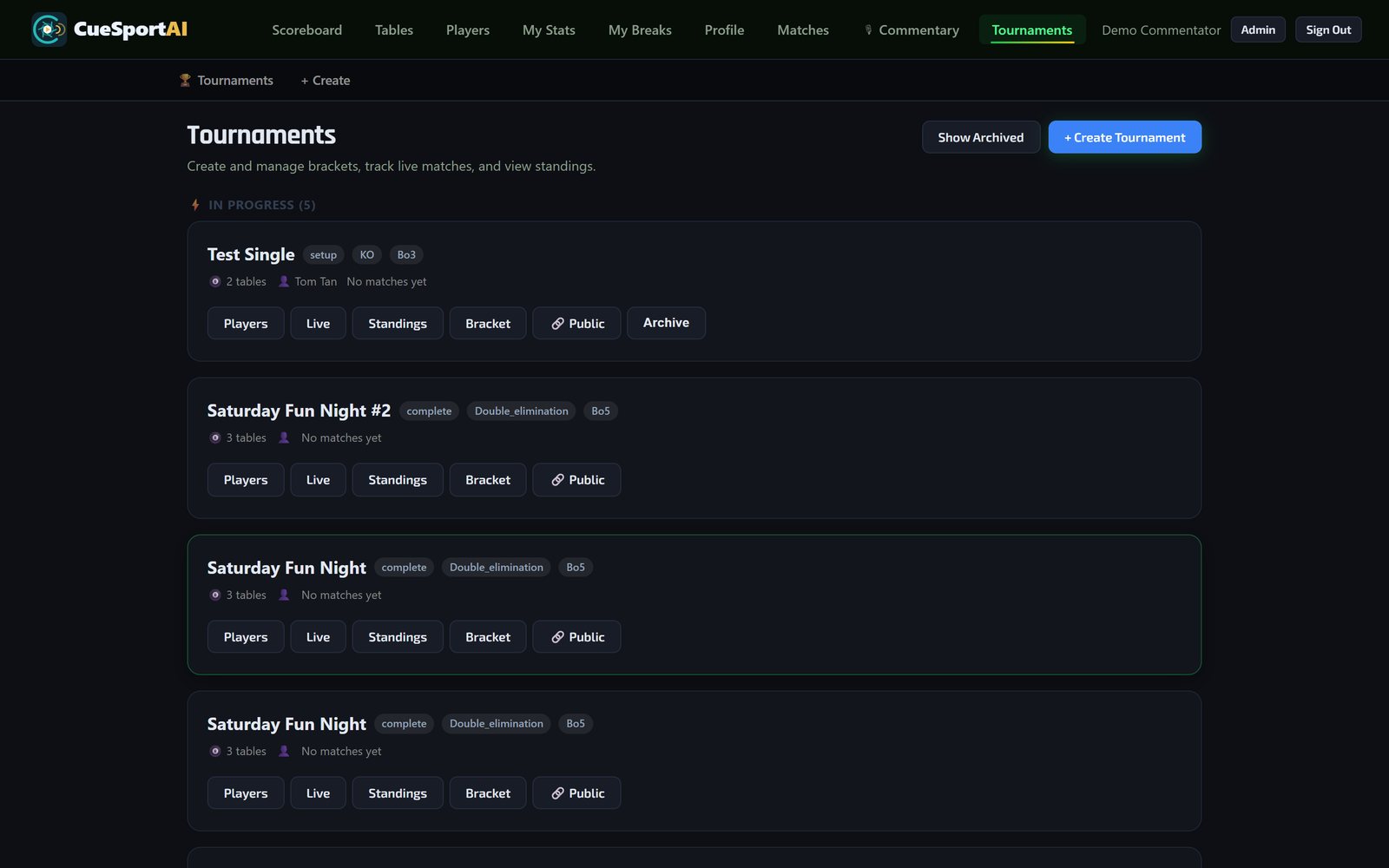Open the Profile page
Viewport: 1389px width, 868px height.
[724, 30]
